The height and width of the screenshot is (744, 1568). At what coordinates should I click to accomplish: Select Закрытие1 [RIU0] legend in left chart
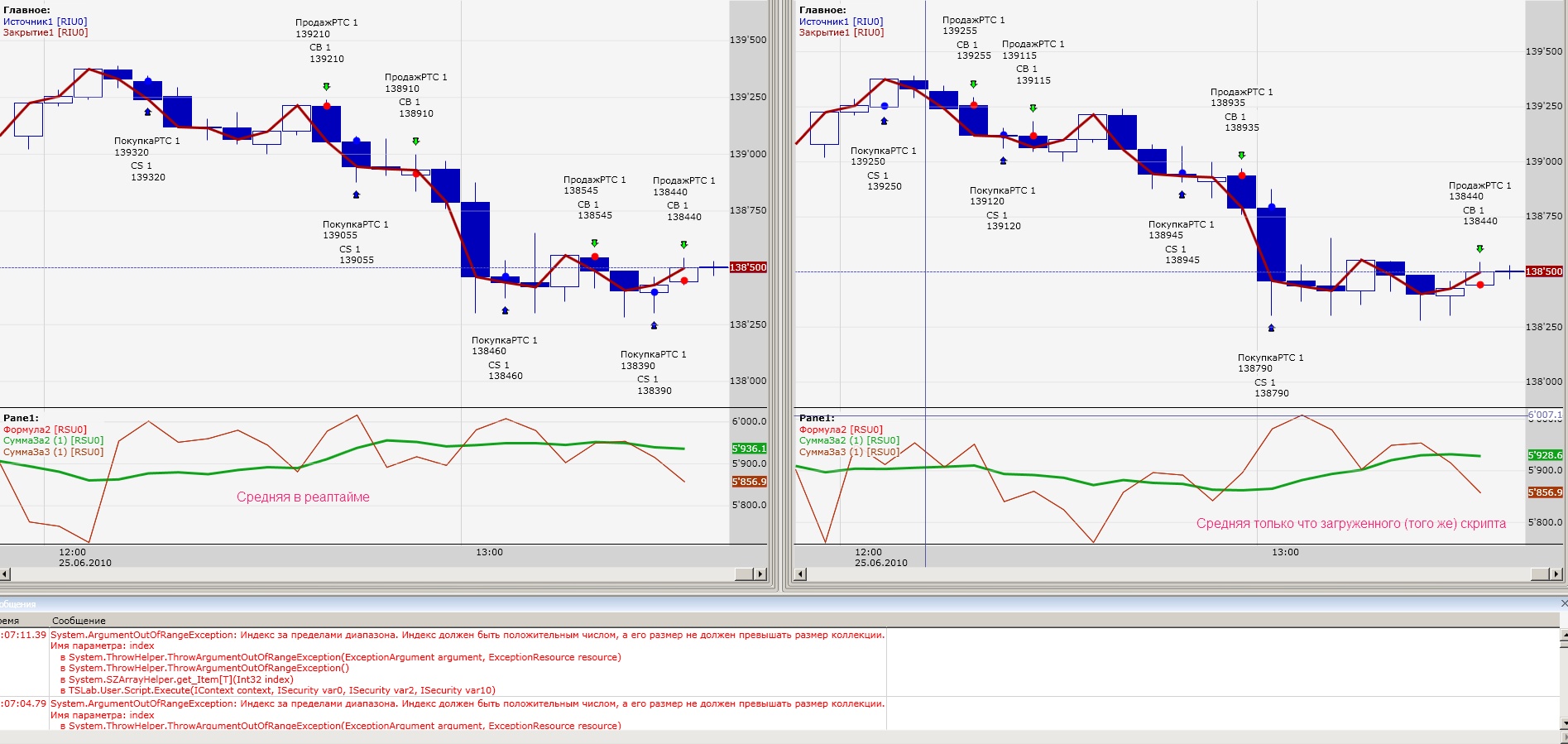click(x=46, y=32)
